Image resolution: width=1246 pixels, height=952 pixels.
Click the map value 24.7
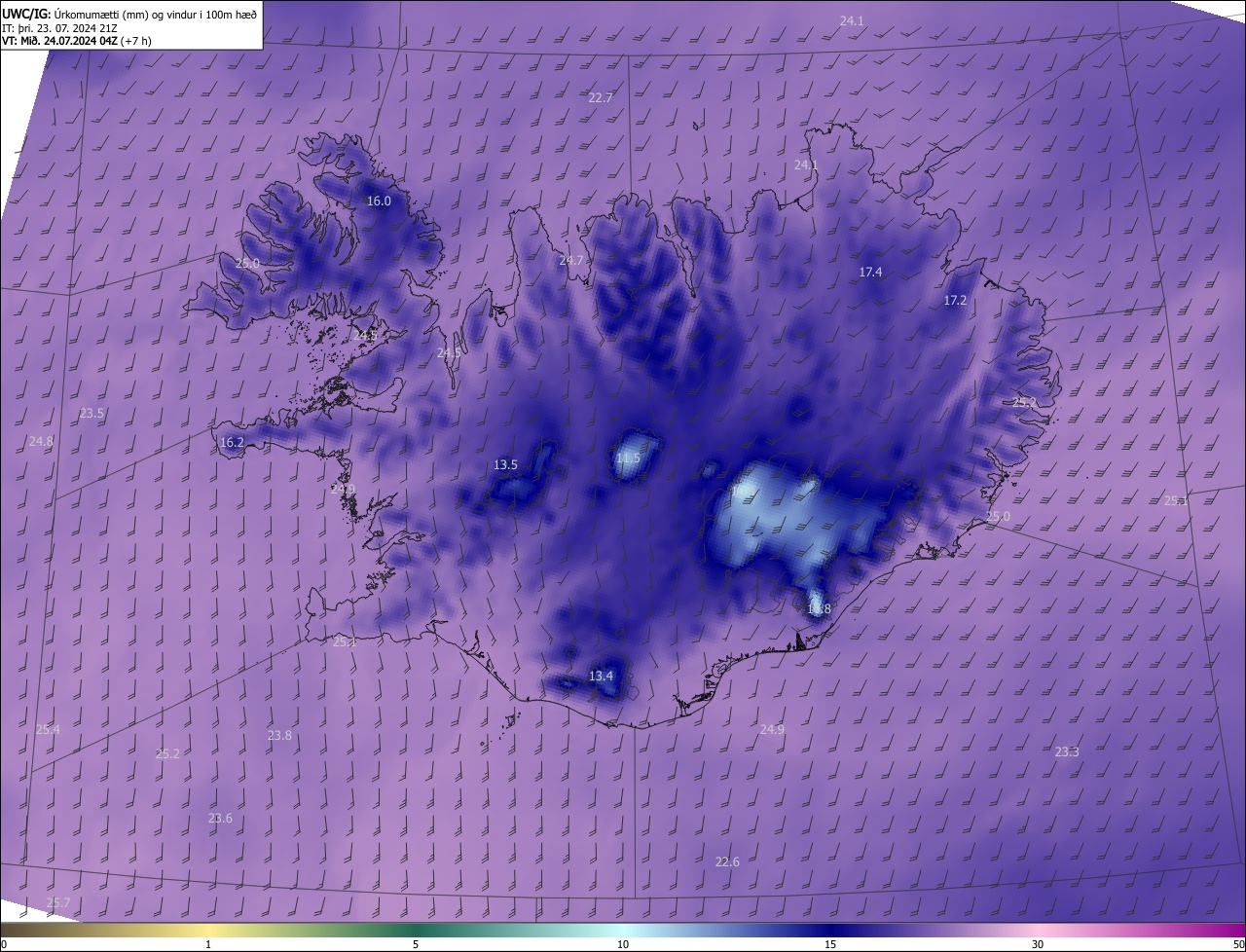(571, 261)
